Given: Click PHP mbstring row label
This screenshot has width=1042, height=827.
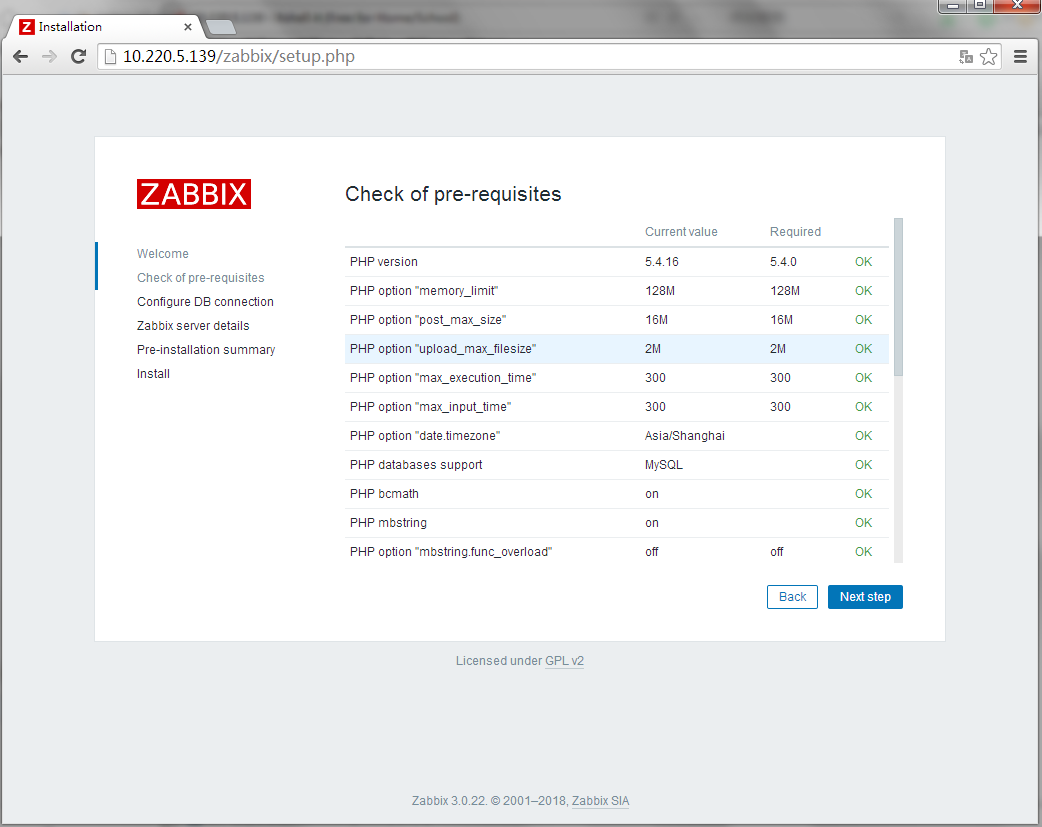Looking at the screenshot, I should click(388, 523).
